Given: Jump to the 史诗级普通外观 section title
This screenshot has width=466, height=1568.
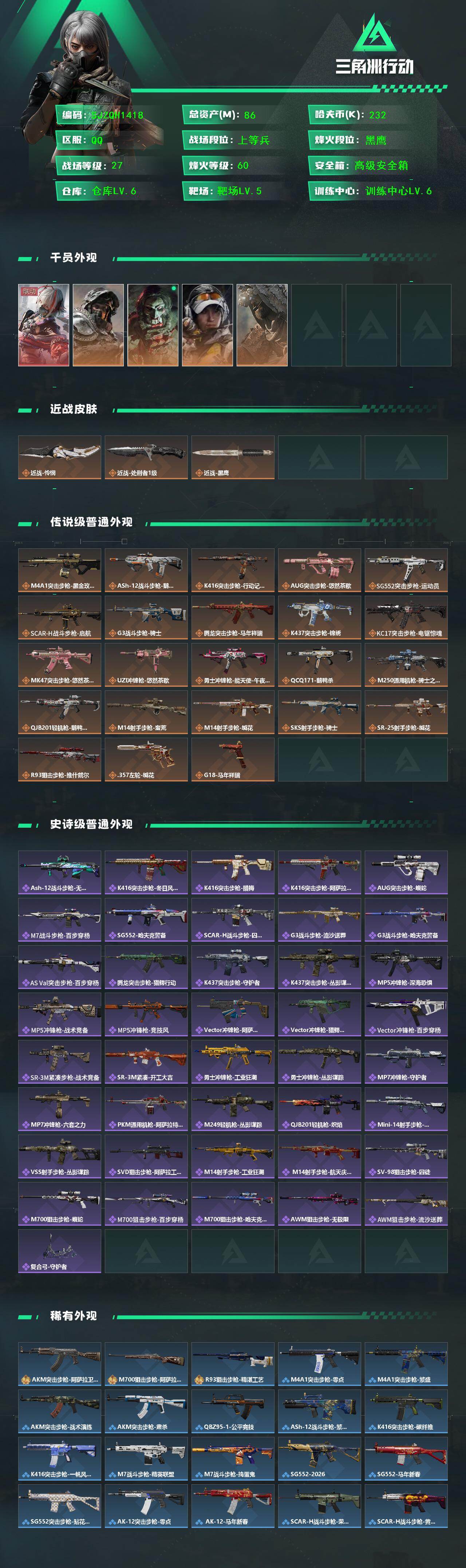Looking at the screenshot, I should coord(91,824).
